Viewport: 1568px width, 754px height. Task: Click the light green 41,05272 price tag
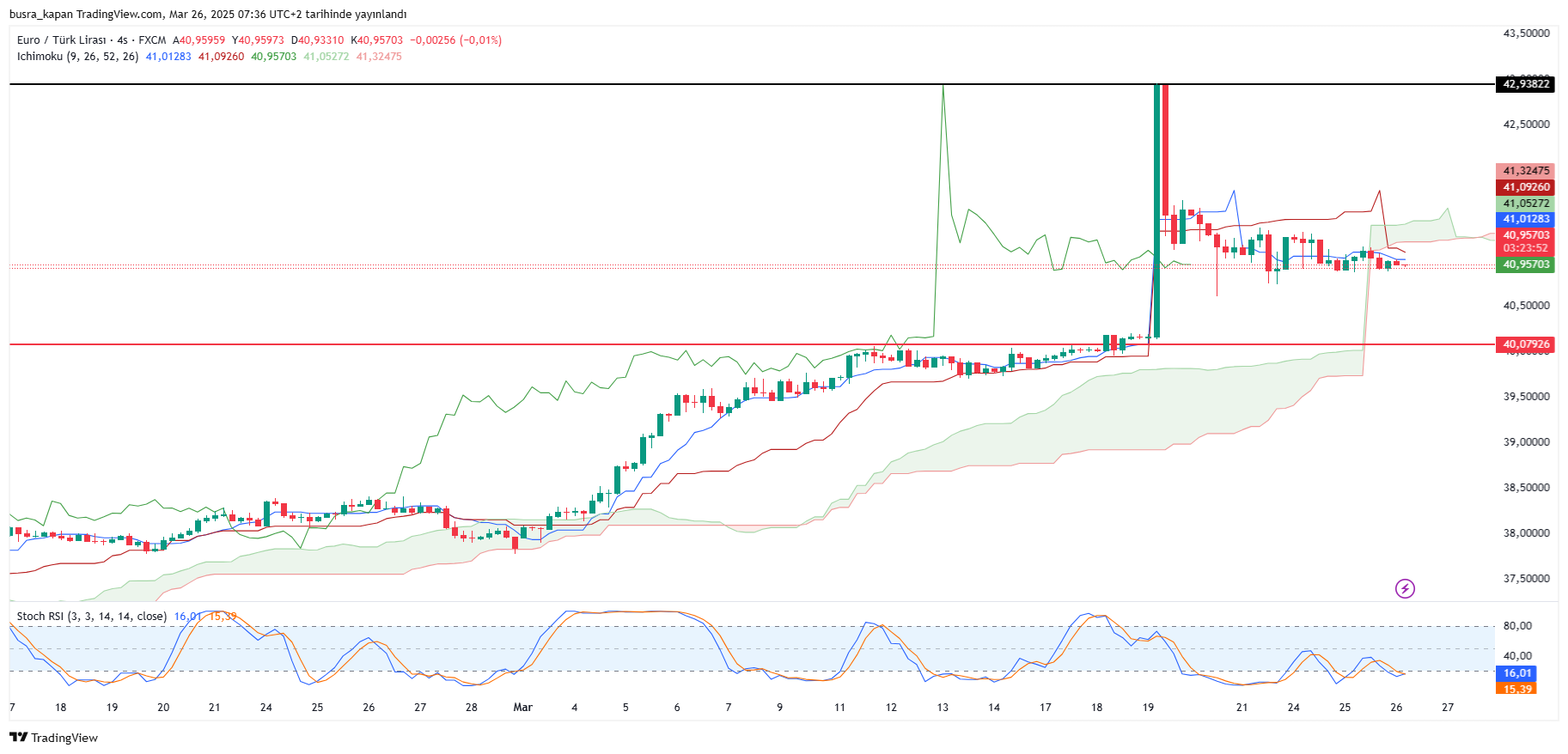(1526, 204)
